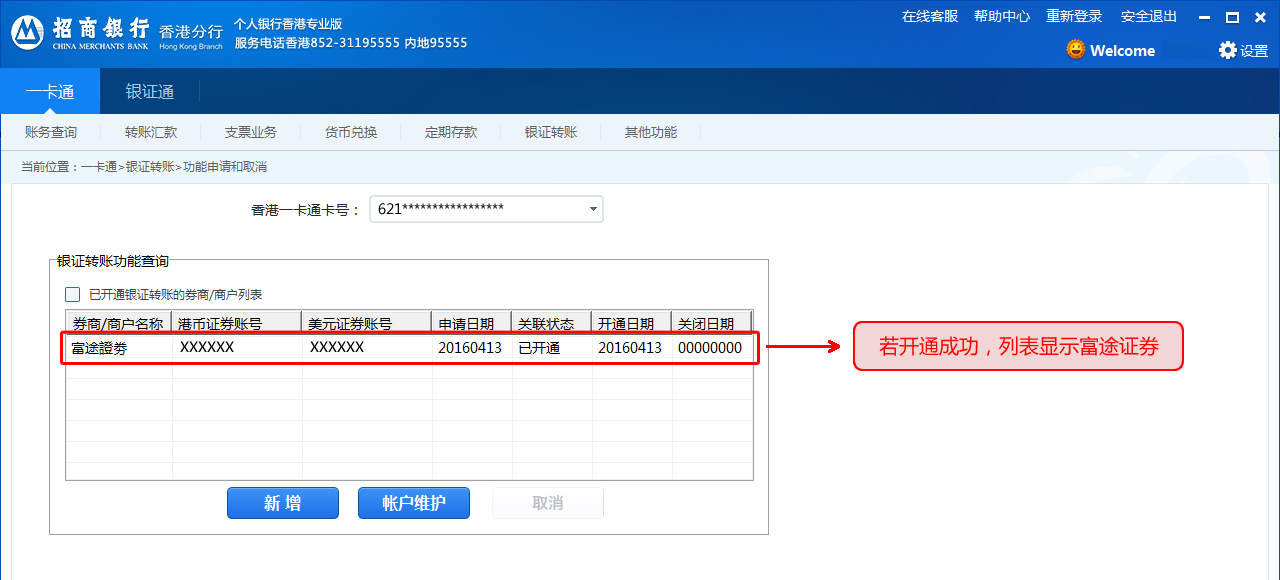Switch to the 一卡通 tab
This screenshot has width=1280, height=580.
click(x=50, y=92)
